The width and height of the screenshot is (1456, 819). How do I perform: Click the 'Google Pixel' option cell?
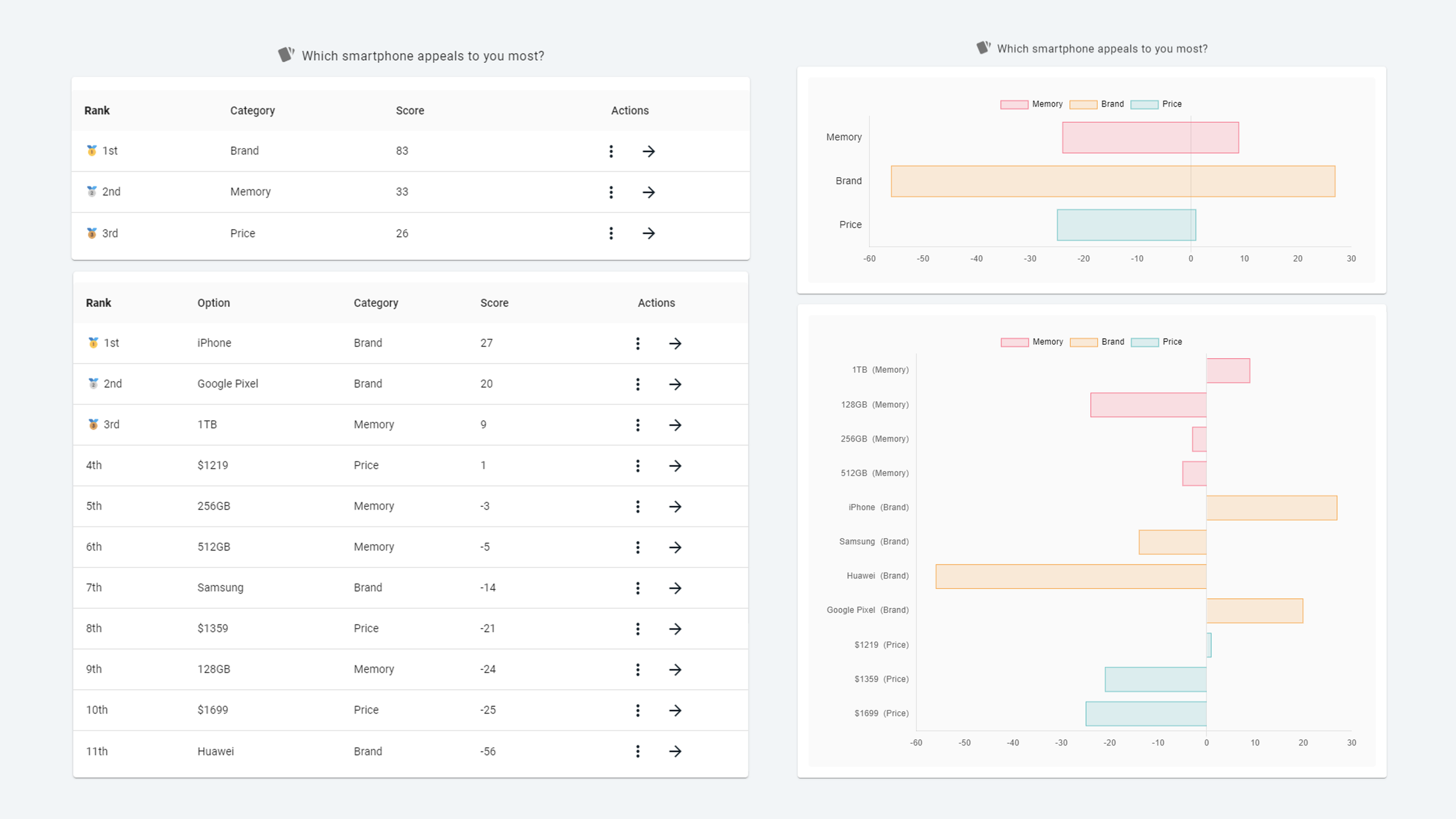(228, 384)
